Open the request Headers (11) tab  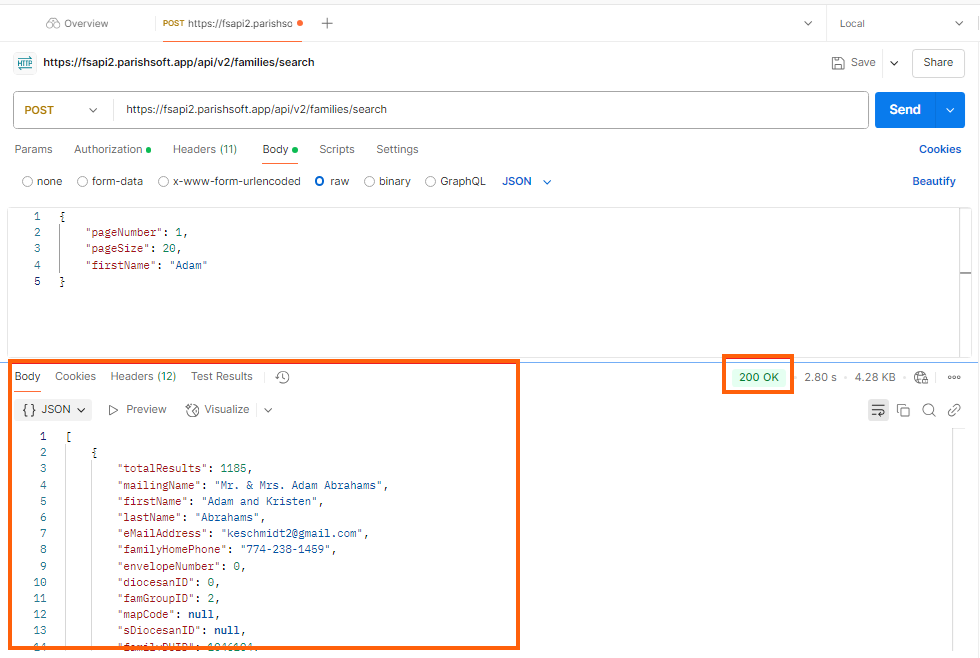205,149
